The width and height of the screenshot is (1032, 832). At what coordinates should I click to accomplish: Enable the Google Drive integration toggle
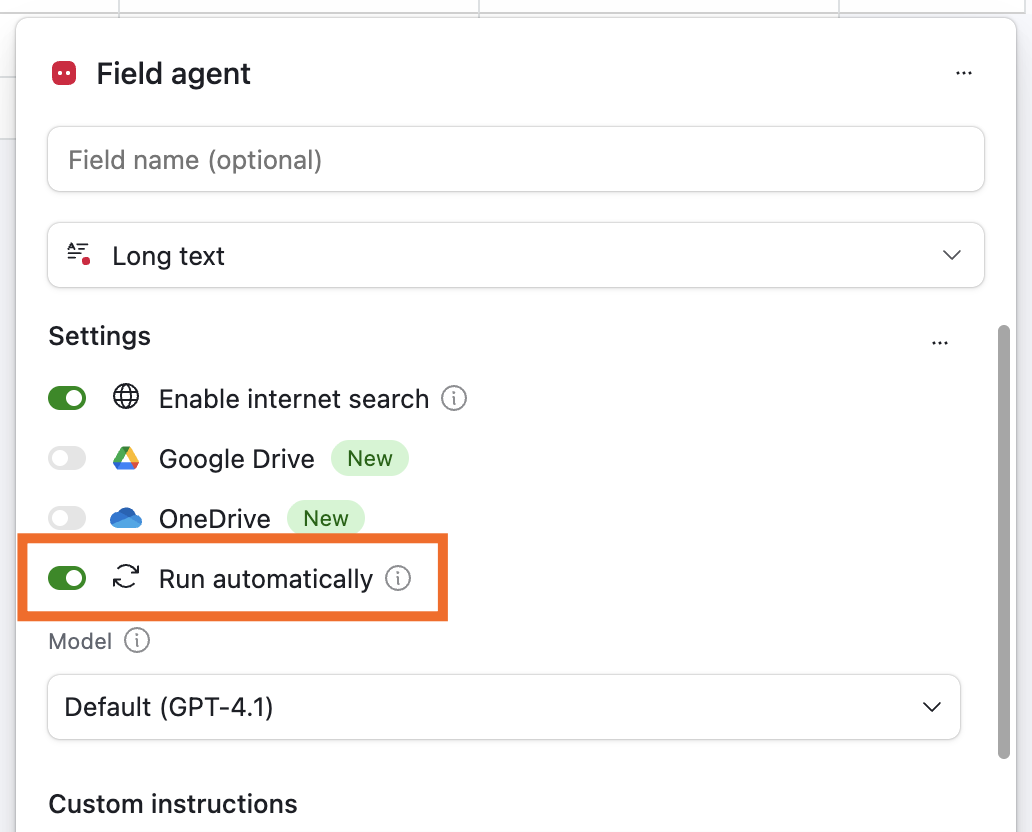[67, 458]
